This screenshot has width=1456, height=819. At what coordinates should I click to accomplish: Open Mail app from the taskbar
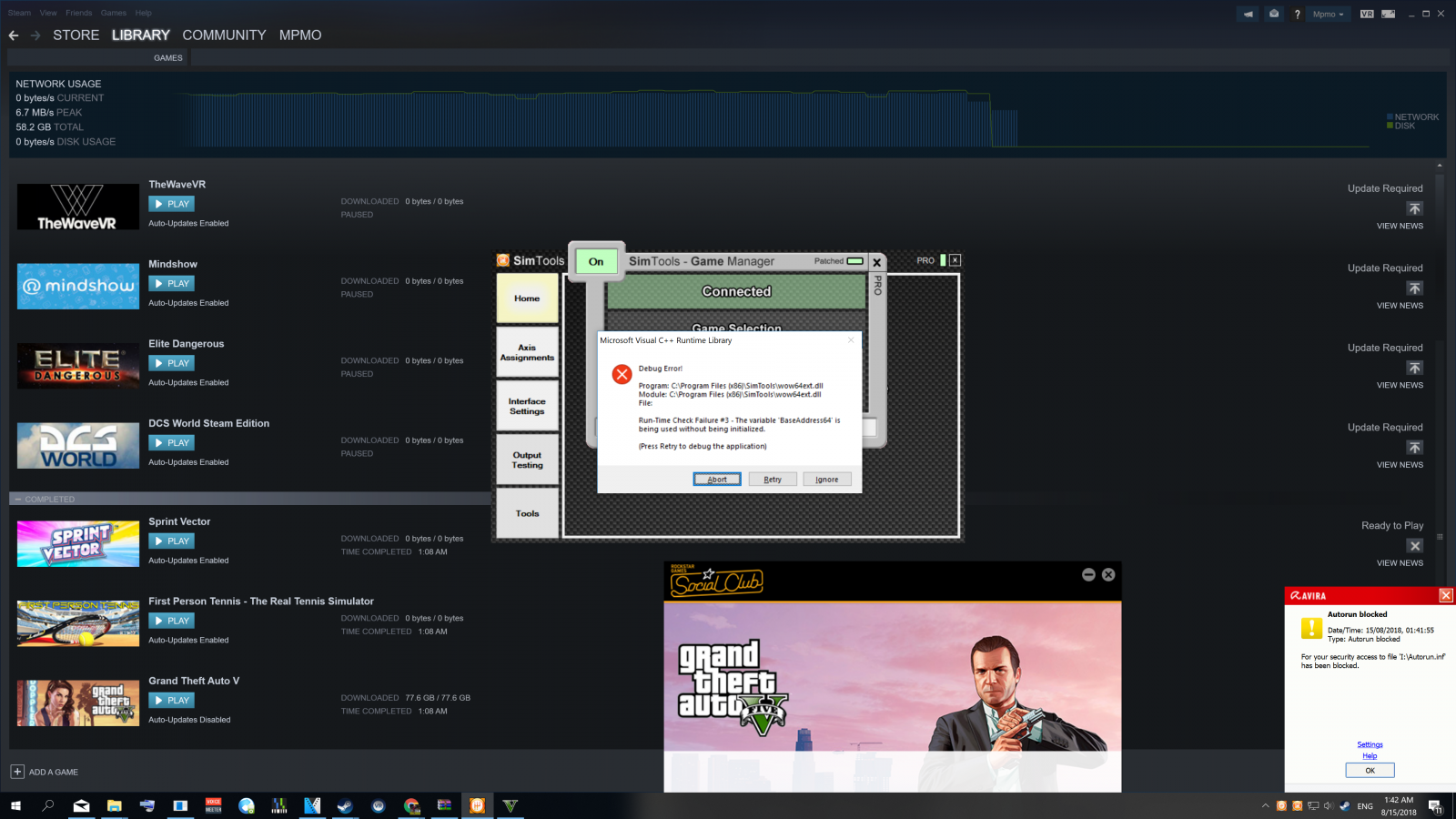(x=81, y=805)
